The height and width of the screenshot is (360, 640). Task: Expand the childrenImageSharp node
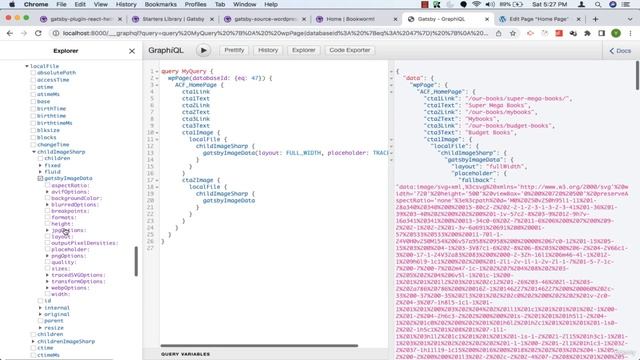tap(34, 341)
